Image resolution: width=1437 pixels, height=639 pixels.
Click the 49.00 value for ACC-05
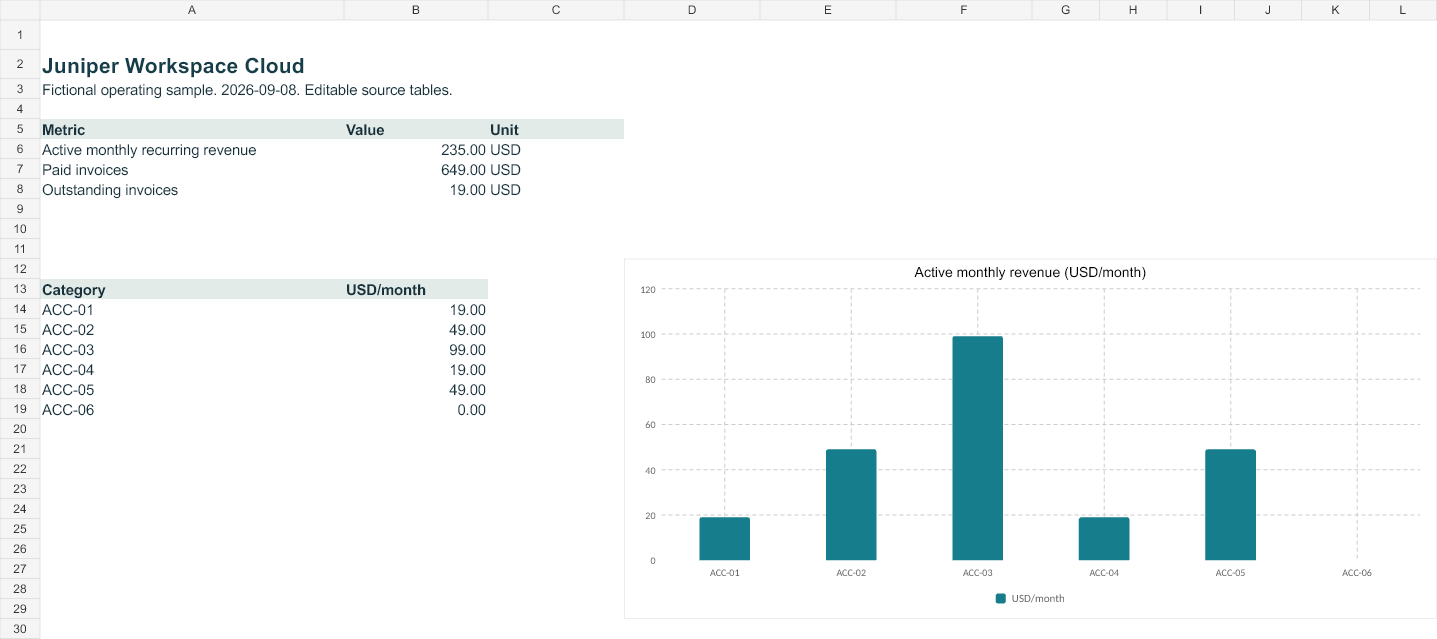[416, 390]
